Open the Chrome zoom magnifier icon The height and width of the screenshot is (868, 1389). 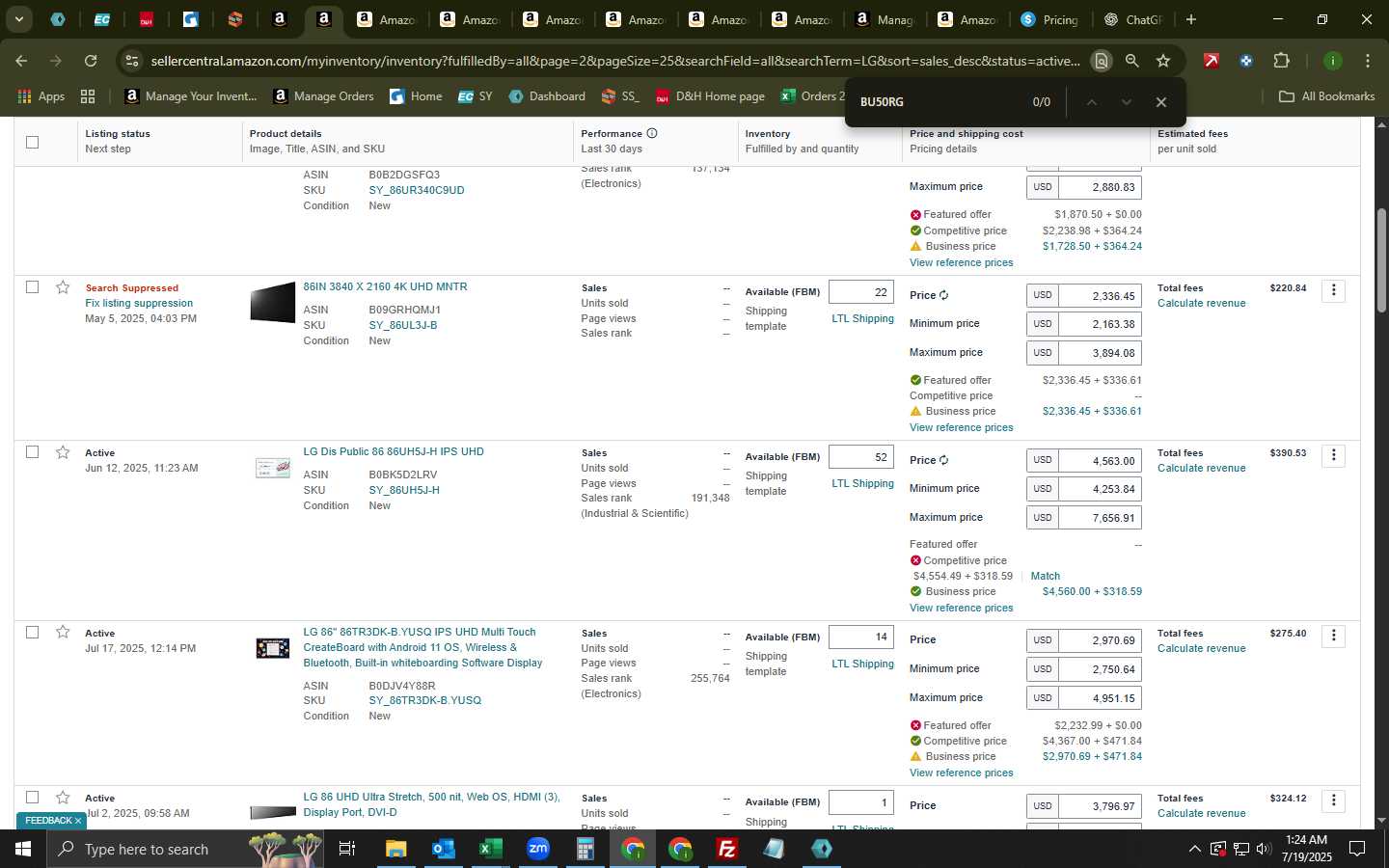tap(1132, 61)
